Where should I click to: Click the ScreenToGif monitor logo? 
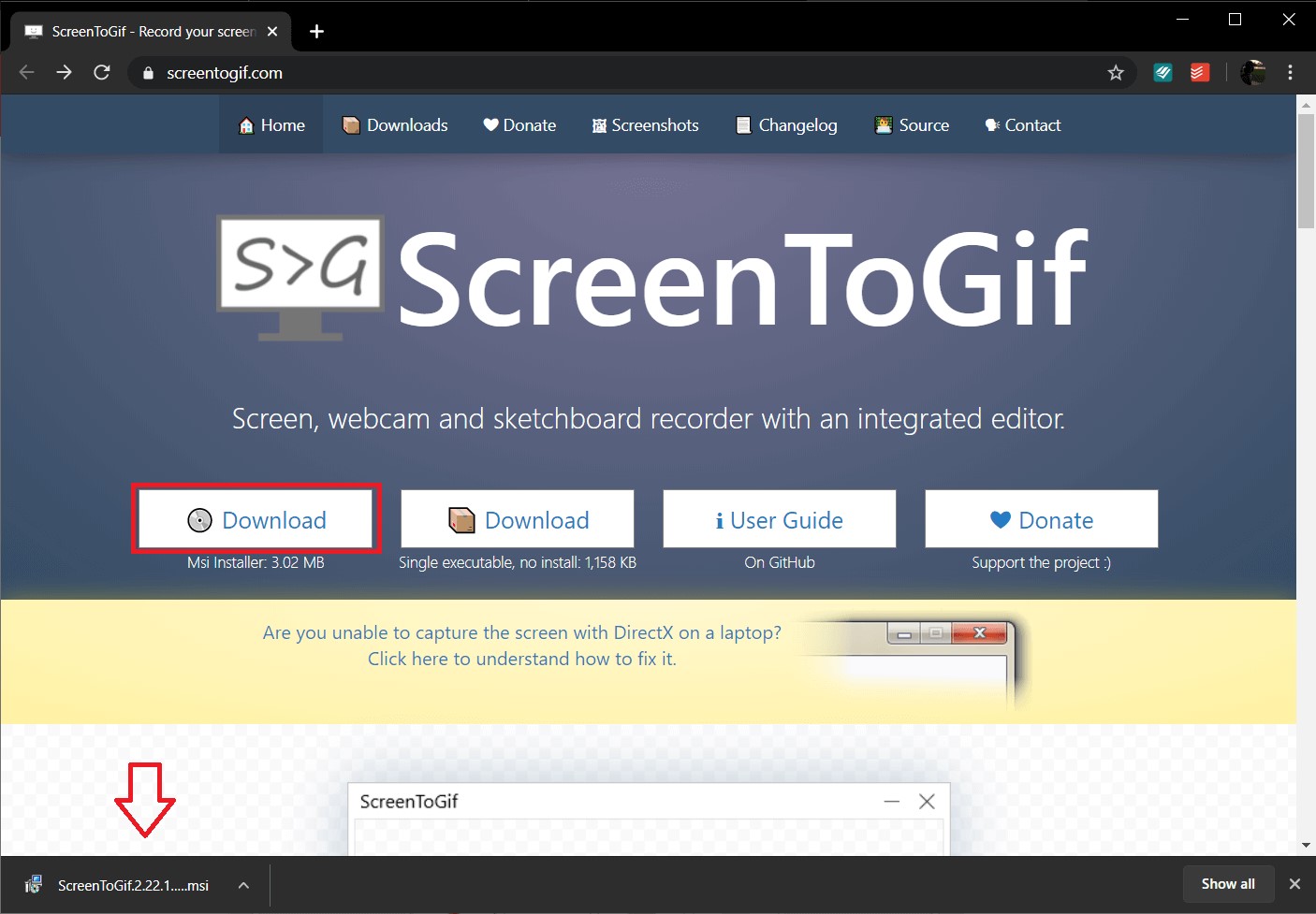tap(300, 276)
